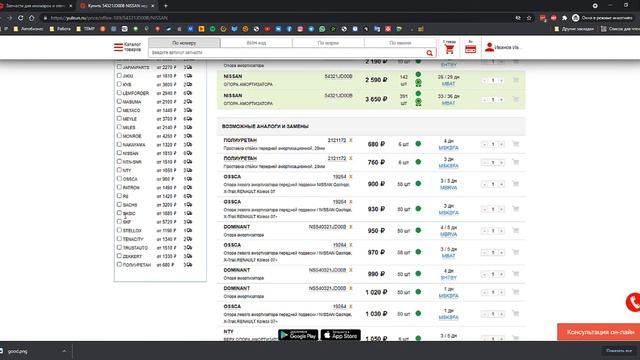Screen dimensions: 640x360
Task: Add the 970 ₽ OSSCA item to cart
Action: click(516, 252)
